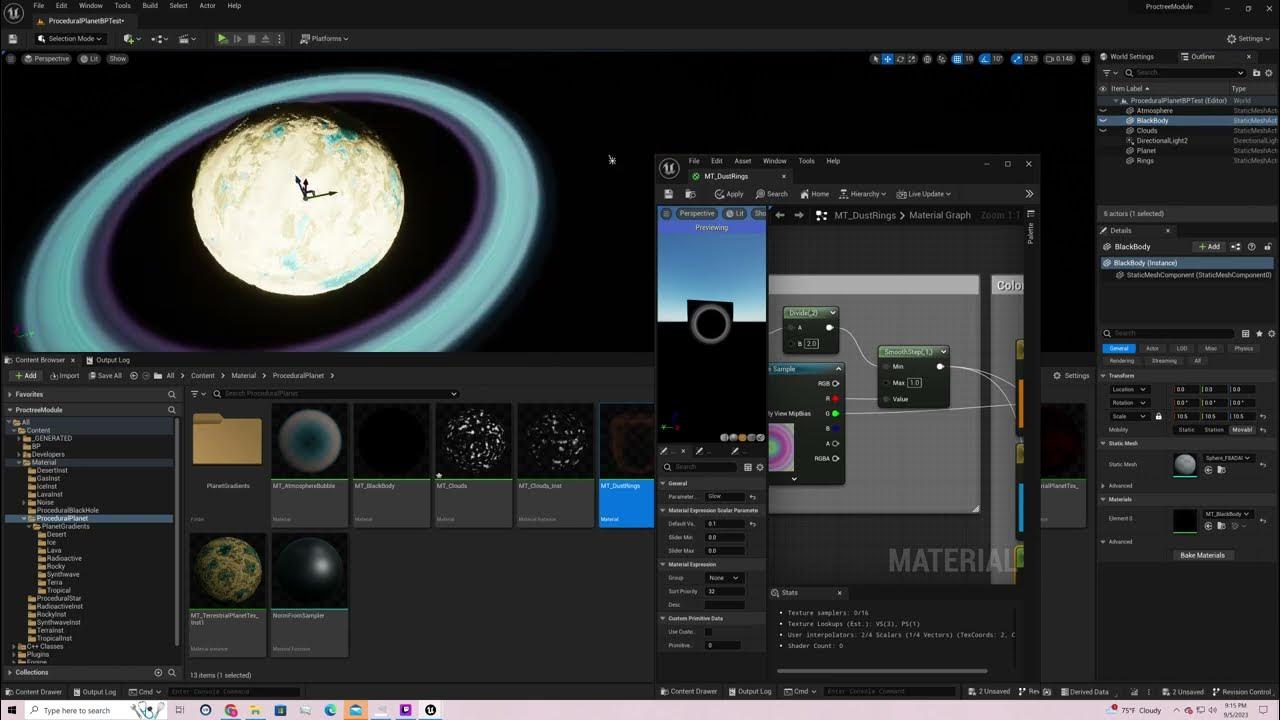This screenshot has height=720, width=1280.
Task: Save the current level with the disk icon
Action: (13, 38)
